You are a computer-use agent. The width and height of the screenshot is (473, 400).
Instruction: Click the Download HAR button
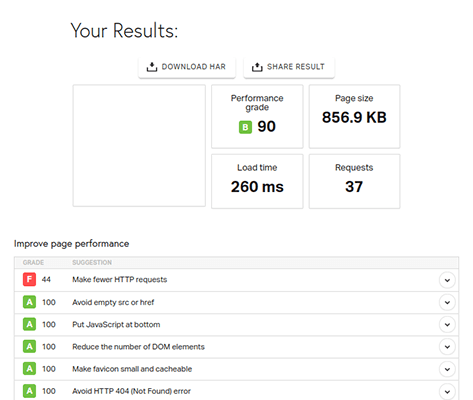pos(187,67)
